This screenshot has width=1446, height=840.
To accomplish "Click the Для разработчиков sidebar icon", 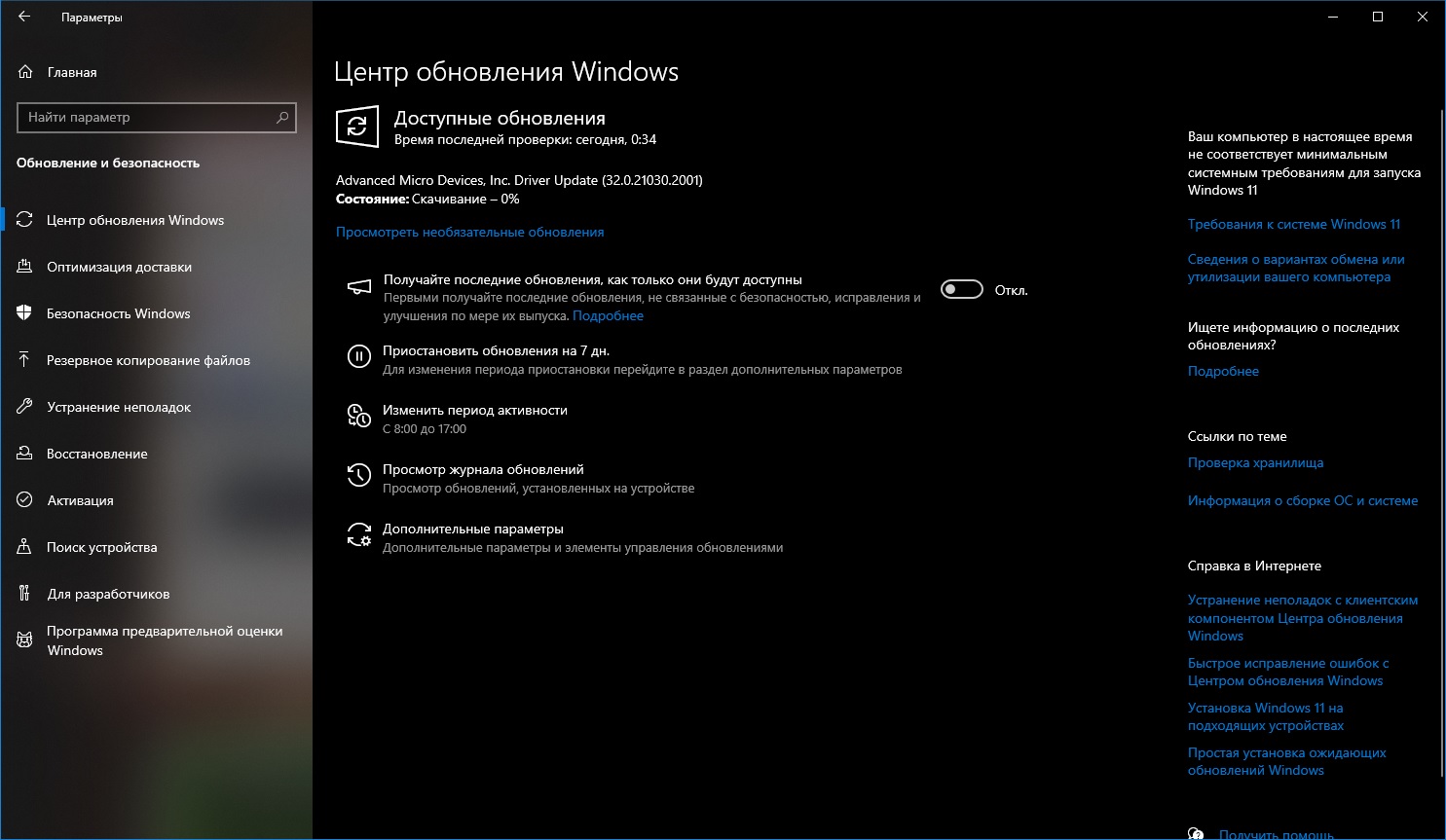I will (25, 594).
